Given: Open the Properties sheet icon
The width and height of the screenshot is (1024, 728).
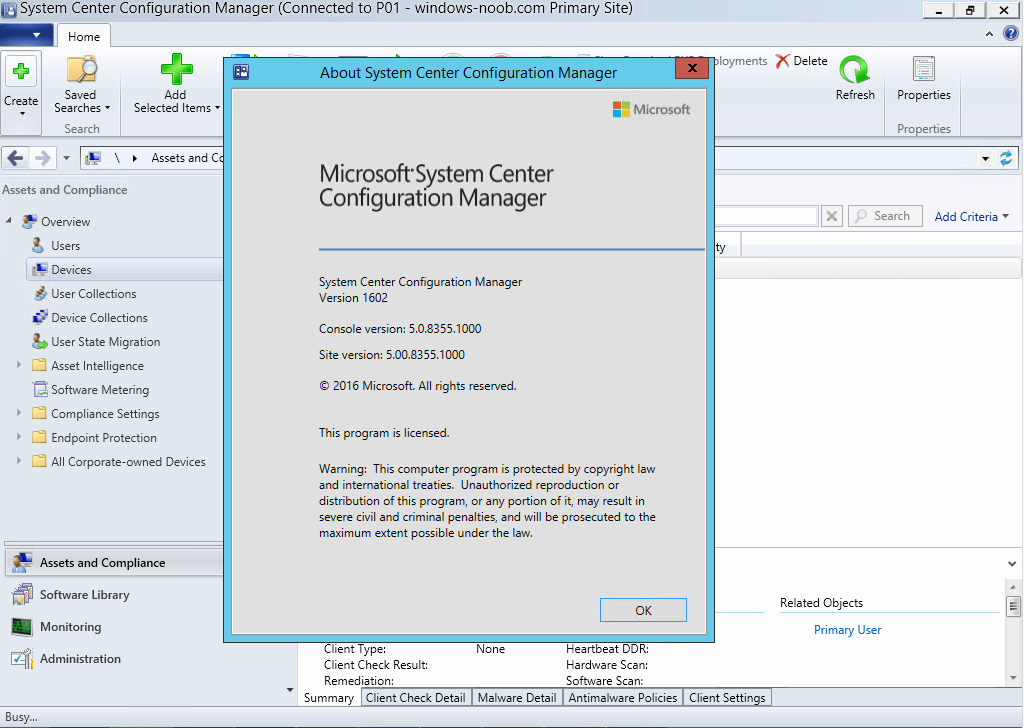Looking at the screenshot, I should [x=923, y=69].
